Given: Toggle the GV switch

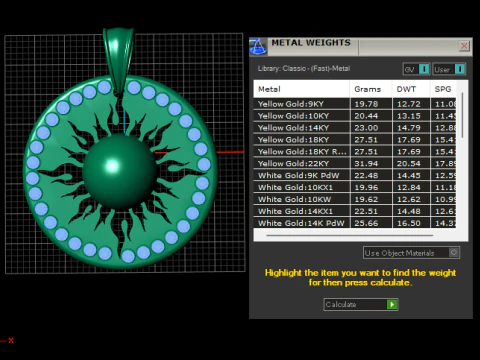Looking at the screenshot, I should 416,69.
